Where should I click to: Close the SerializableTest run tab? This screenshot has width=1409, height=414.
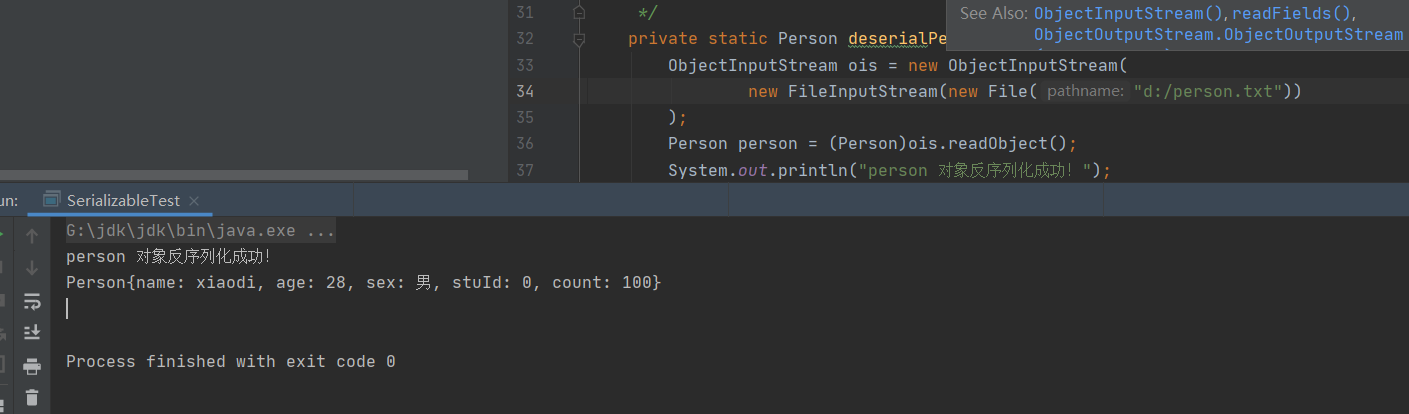[193, 201]
